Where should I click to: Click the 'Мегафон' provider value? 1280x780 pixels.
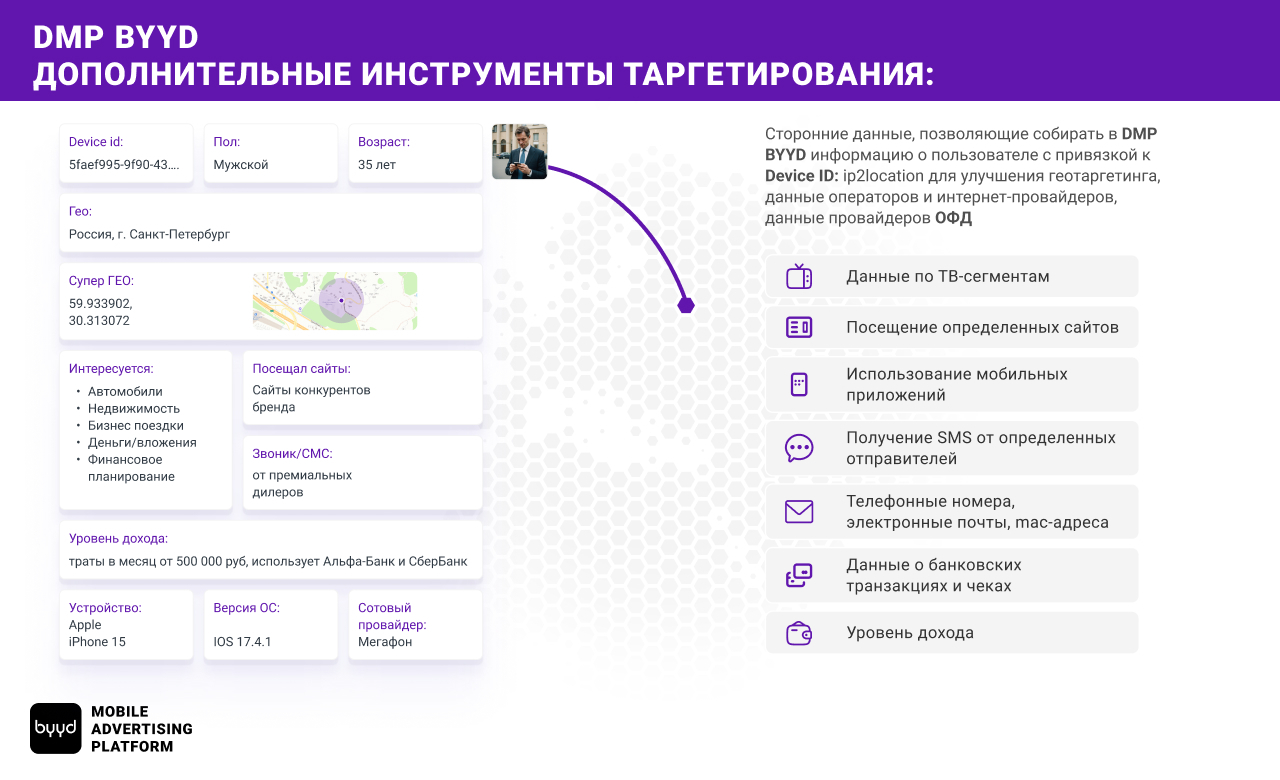coord(385,642)
